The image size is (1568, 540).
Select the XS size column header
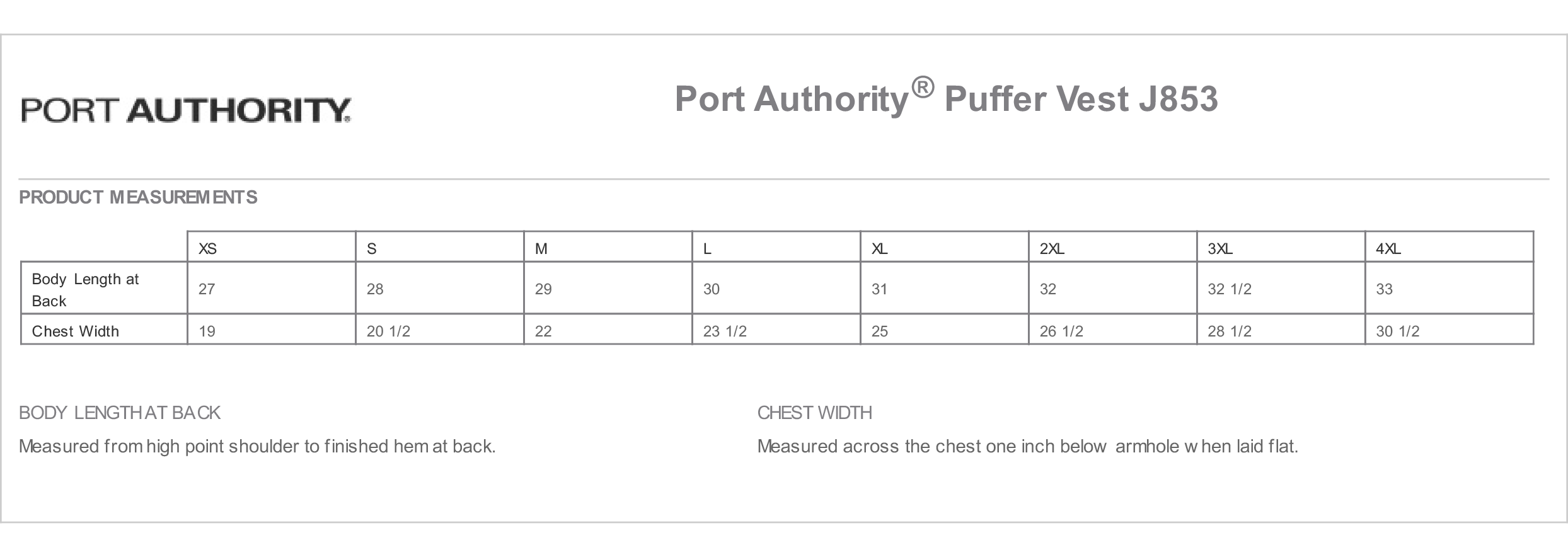point(272,247)
